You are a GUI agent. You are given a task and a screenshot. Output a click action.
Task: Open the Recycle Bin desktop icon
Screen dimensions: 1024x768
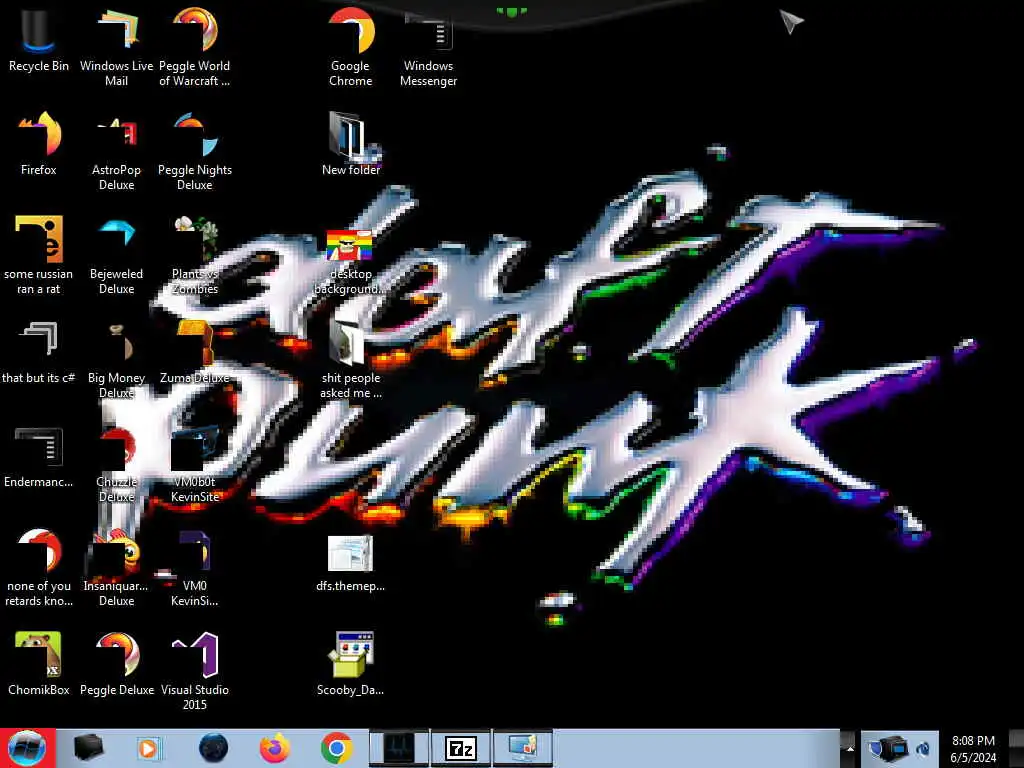point(39,42)
